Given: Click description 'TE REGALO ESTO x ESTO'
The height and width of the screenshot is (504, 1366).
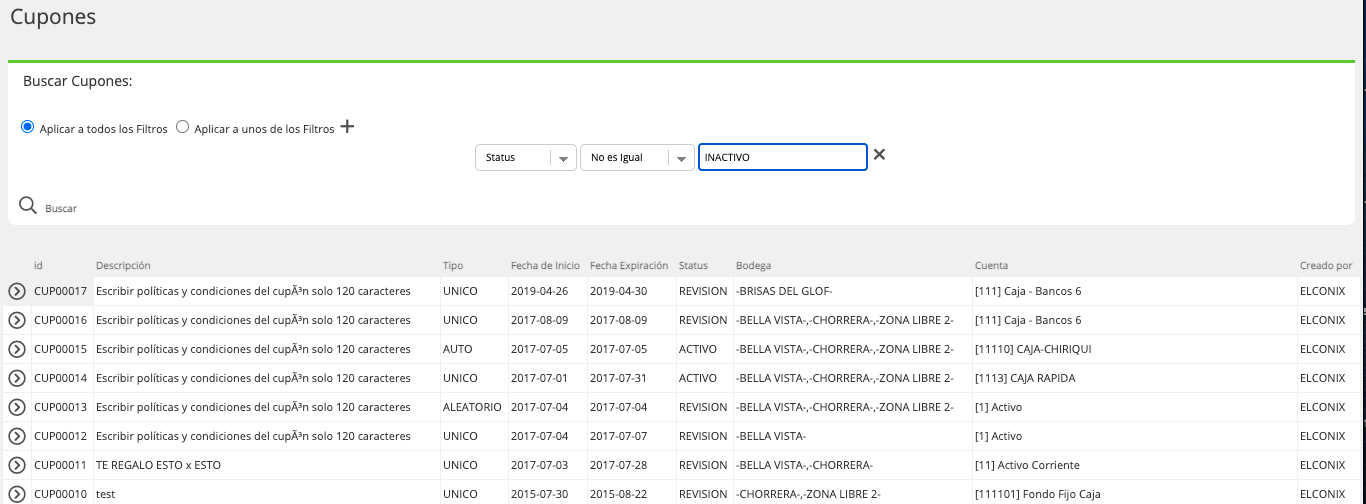Looking at the screenshot, I should tap(158, 465).
